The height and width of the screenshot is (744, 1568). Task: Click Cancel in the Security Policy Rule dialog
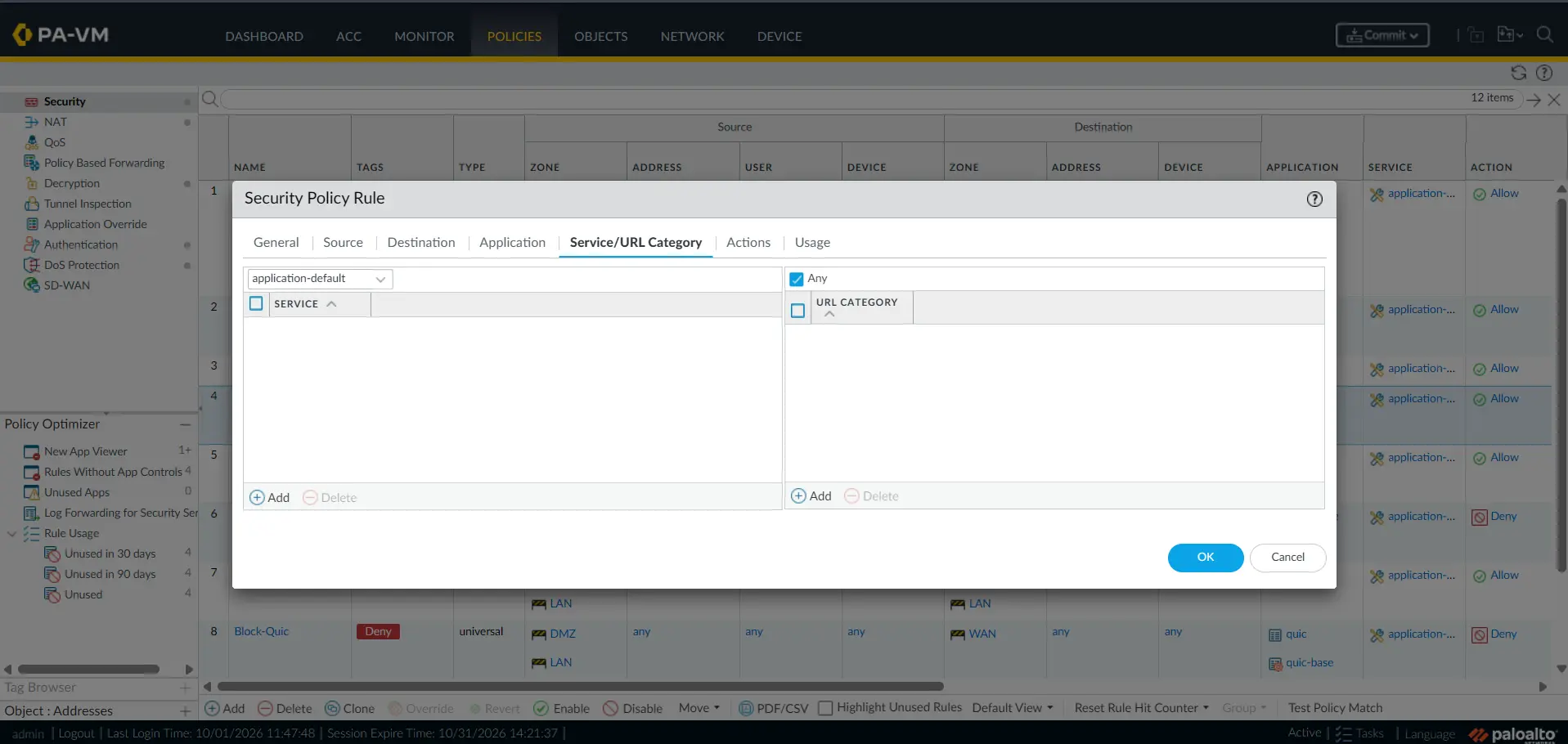pos(1287,558)
